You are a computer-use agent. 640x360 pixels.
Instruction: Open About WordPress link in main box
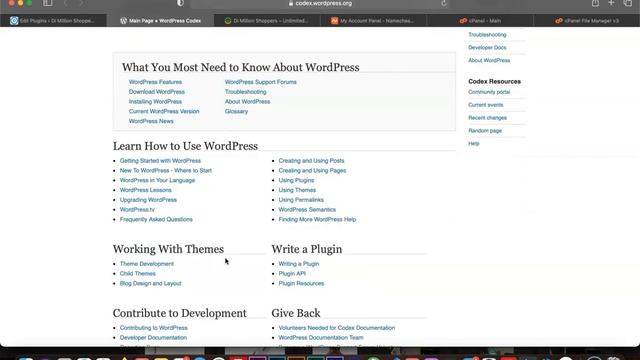pos(247,102)
